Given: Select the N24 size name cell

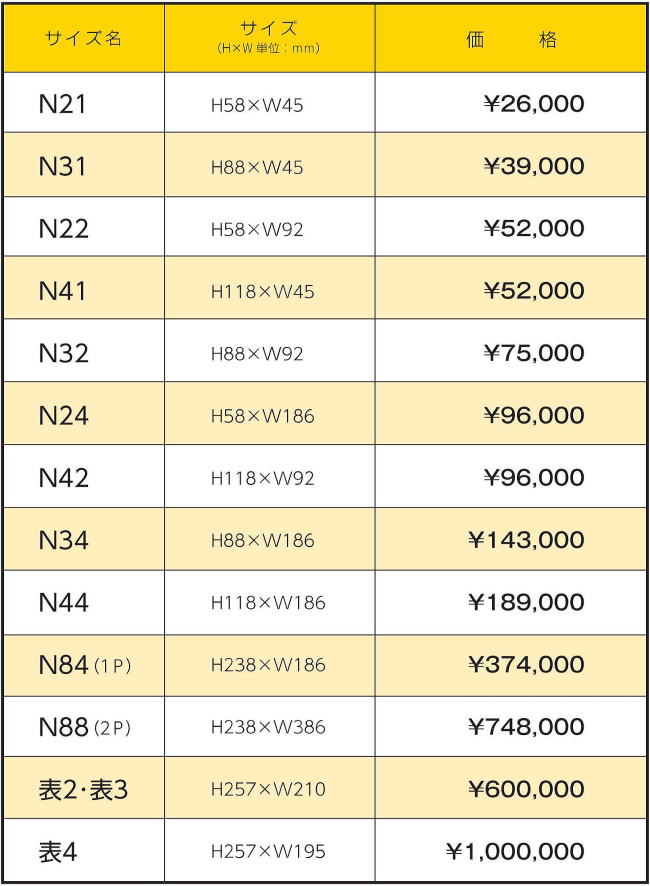Looking at the screenshot, I should click(x=63, y=416).
